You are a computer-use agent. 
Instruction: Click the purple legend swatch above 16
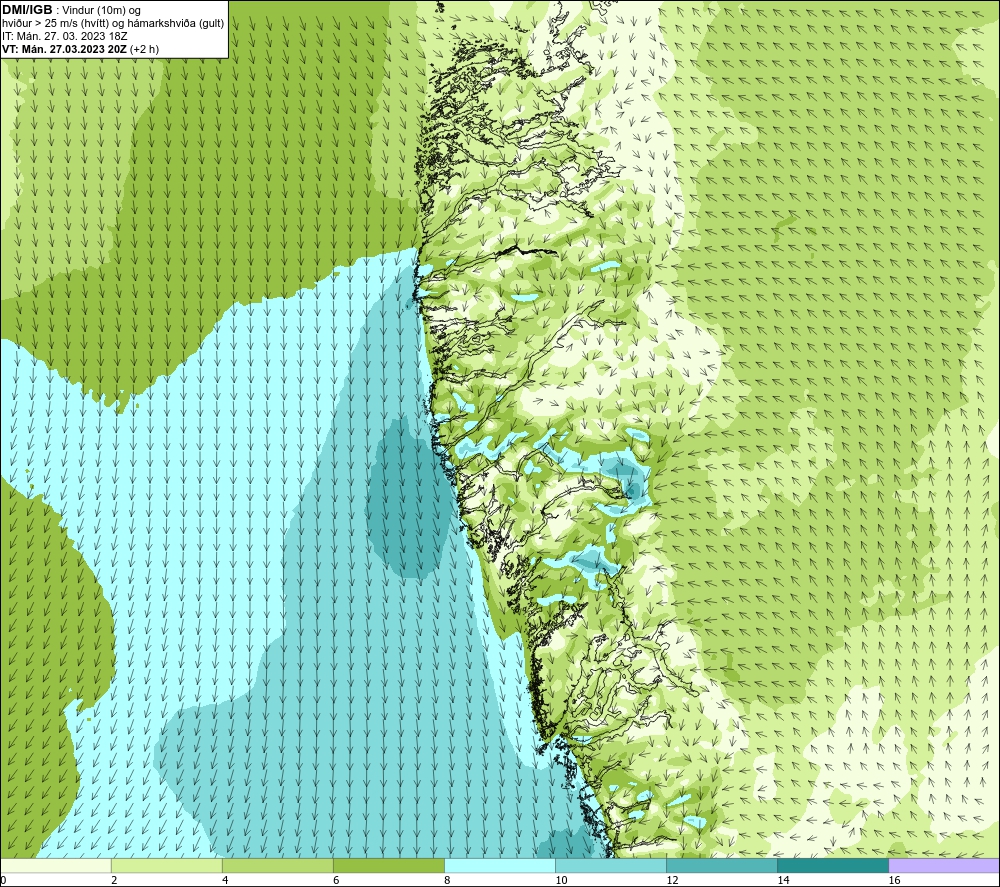[944, 865]
